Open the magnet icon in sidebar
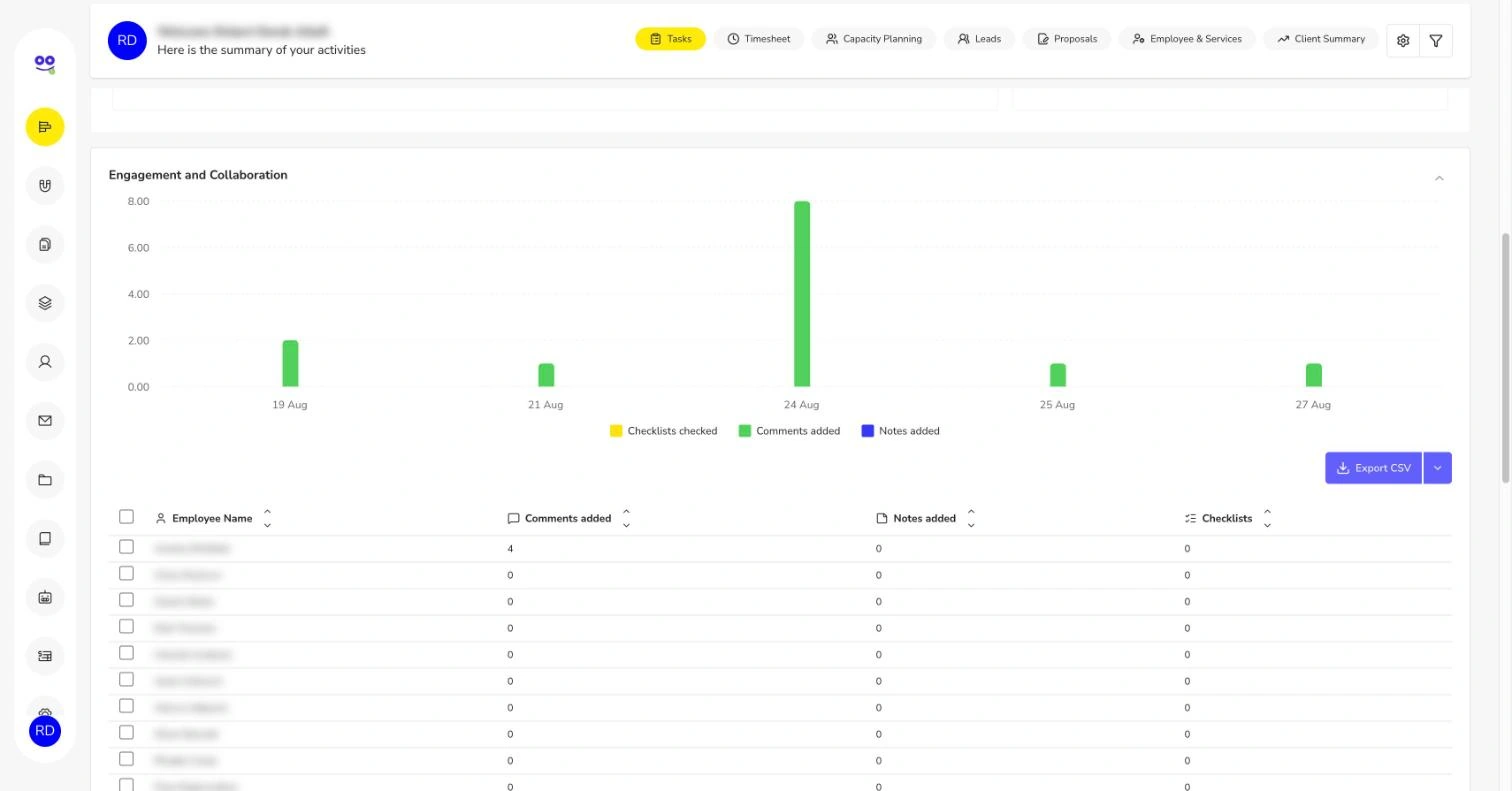 click(45, 186)
